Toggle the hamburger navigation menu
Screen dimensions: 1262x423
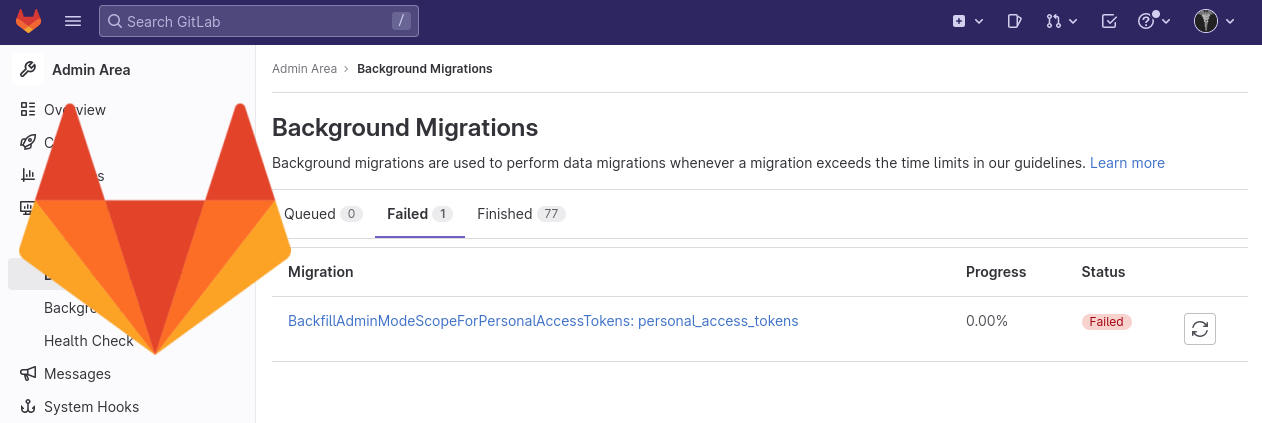pos(73,21)
